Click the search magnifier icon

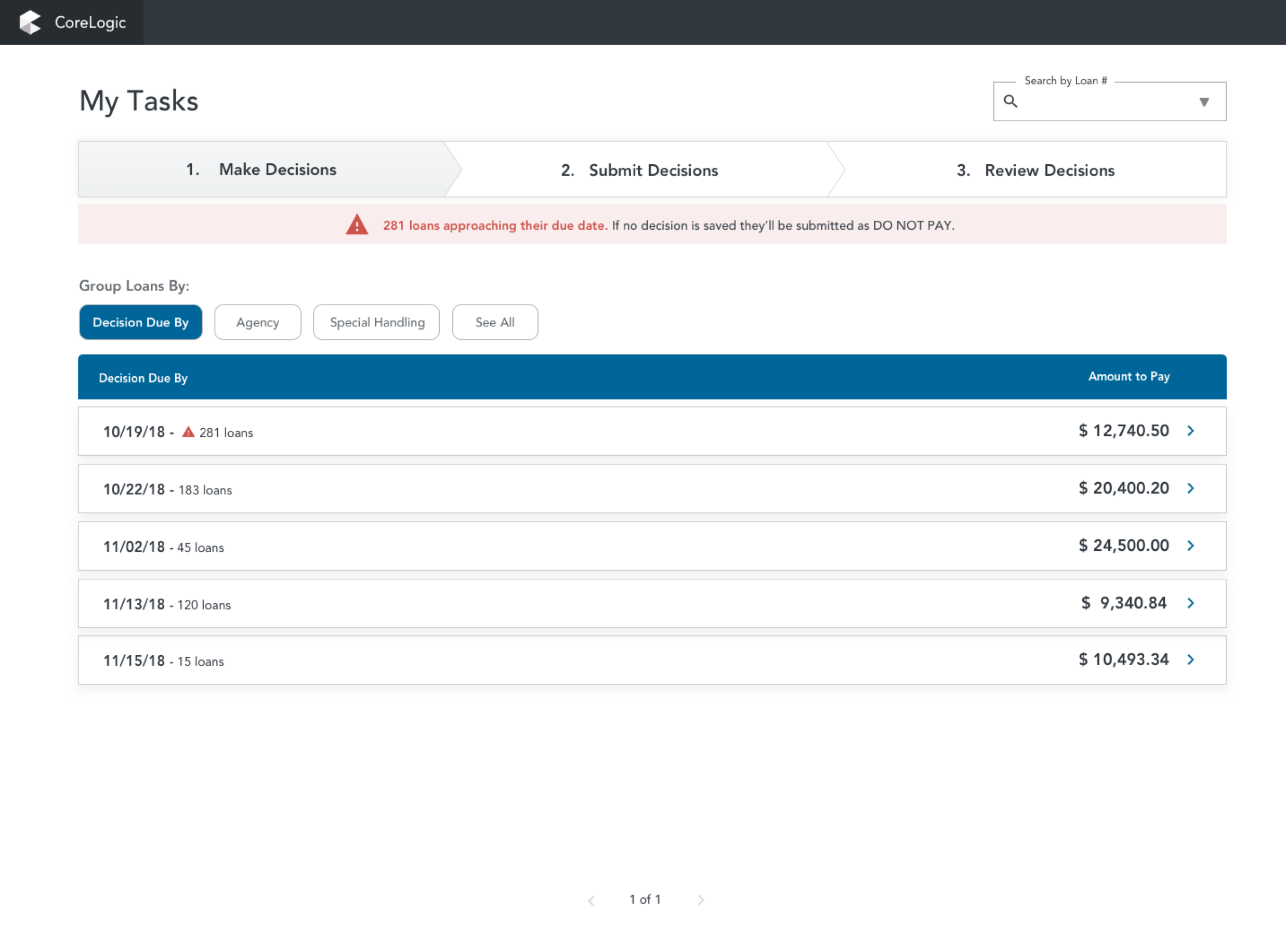[x=1011, y=101]
